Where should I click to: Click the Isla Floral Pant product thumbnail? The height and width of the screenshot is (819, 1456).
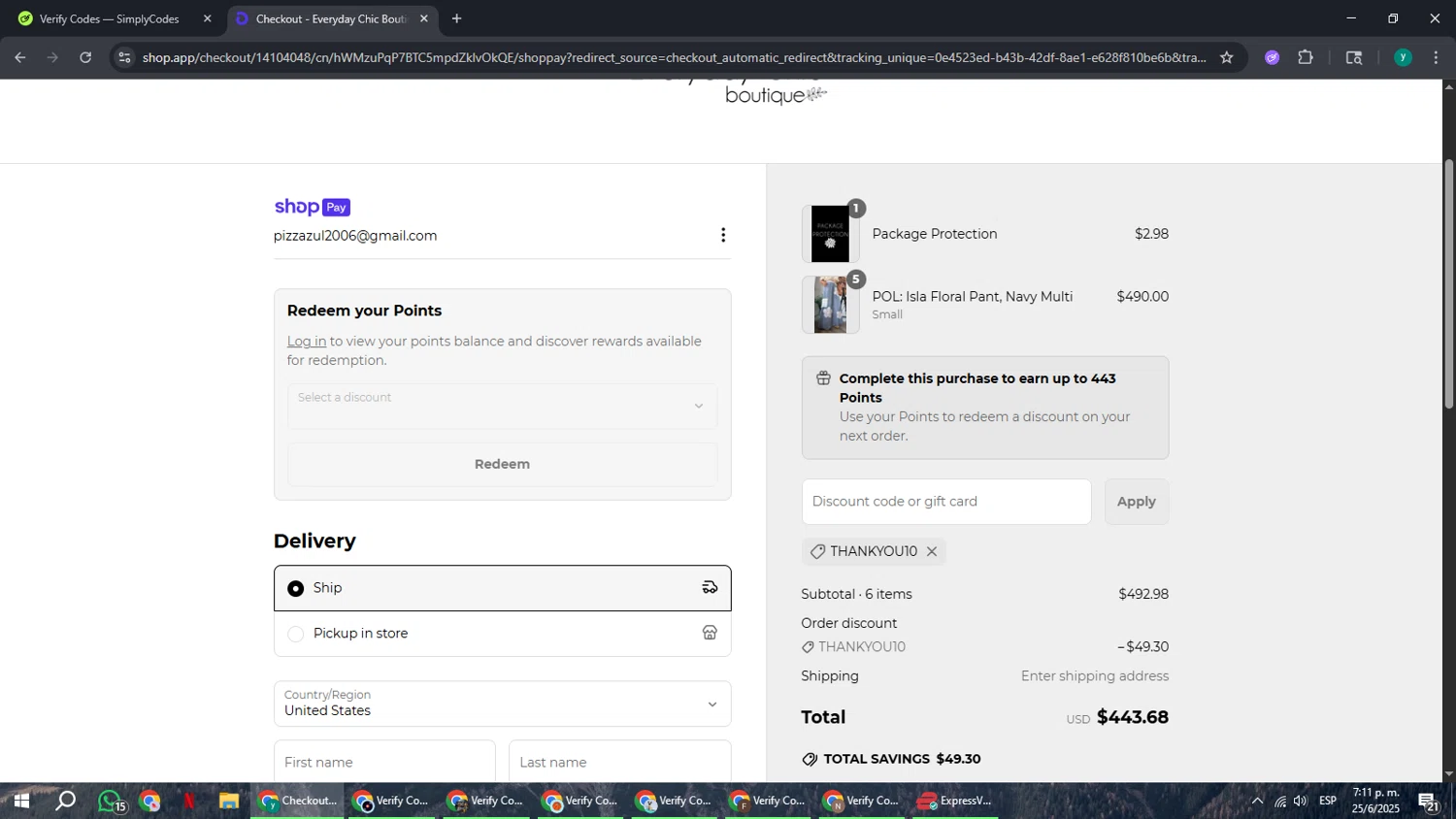[830, 305]
